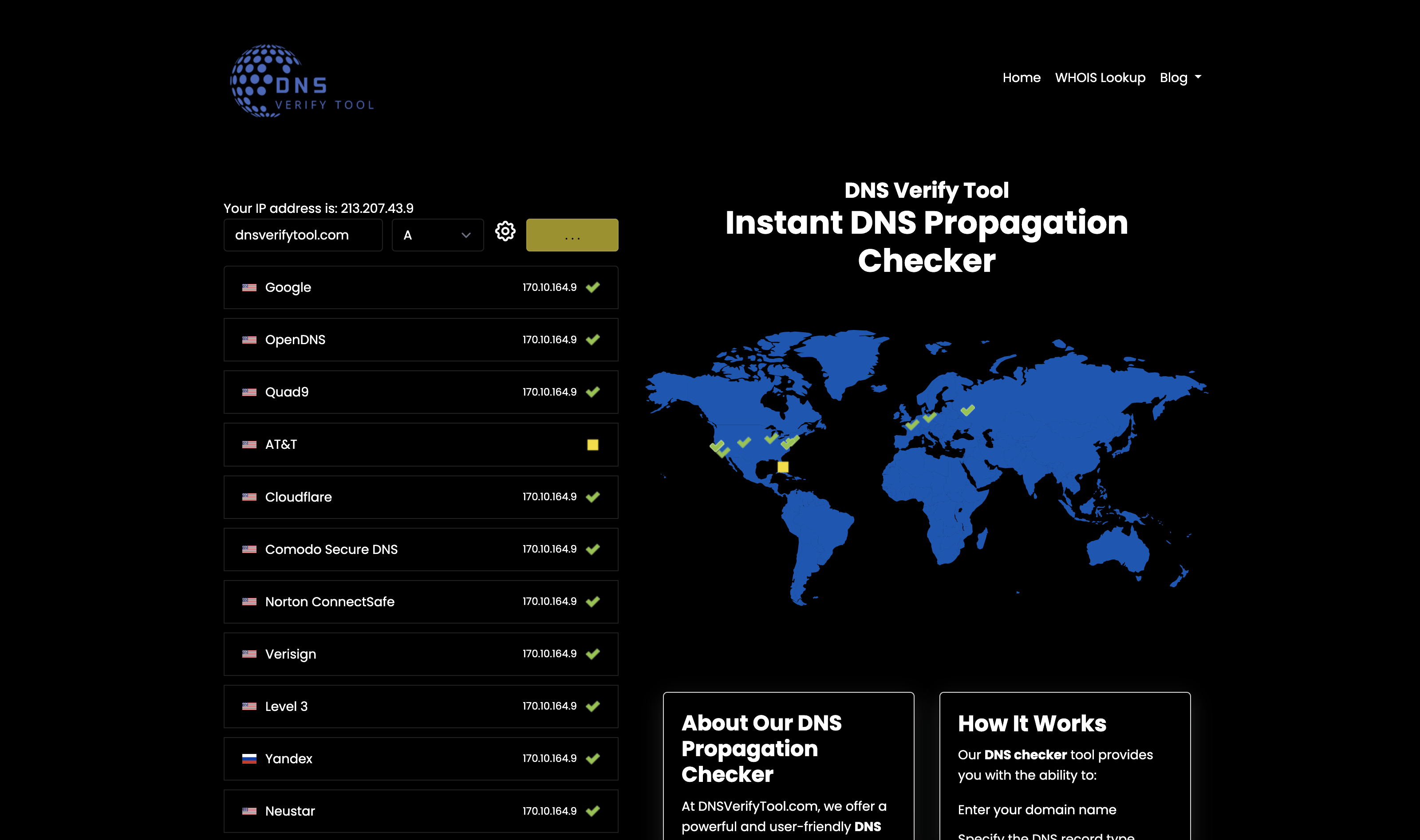The image size is (1420, 840).
Task: Click the About Our DNS Propagation Checker heading
Action: tap(761, 748)
